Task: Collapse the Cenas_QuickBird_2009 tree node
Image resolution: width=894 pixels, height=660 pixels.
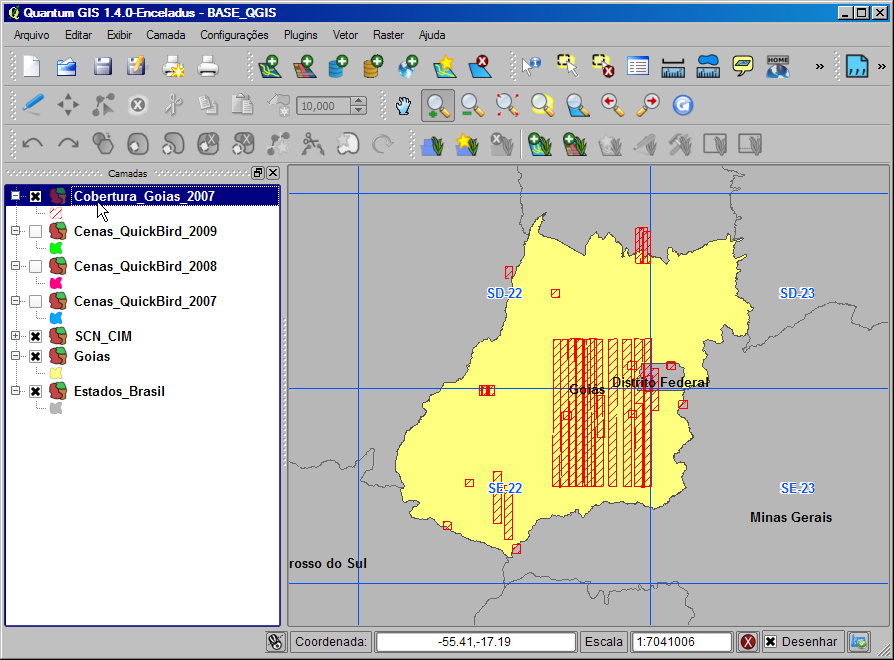Action: (15, 231)
